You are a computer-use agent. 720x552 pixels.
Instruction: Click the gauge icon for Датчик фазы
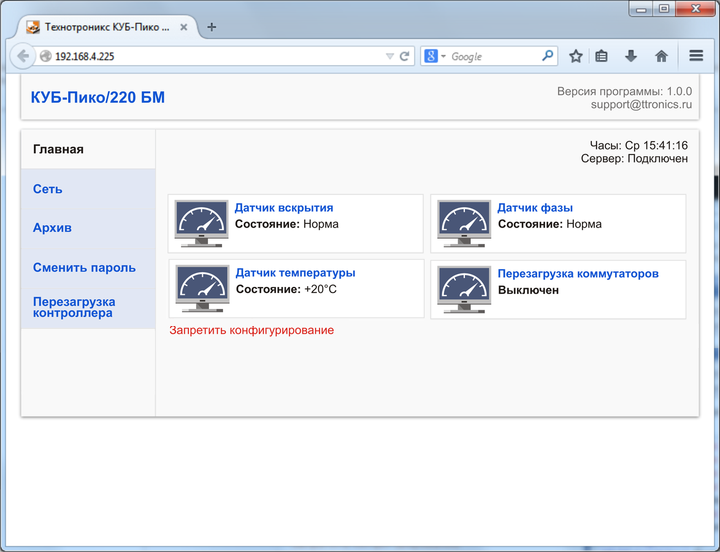[465, 223]
